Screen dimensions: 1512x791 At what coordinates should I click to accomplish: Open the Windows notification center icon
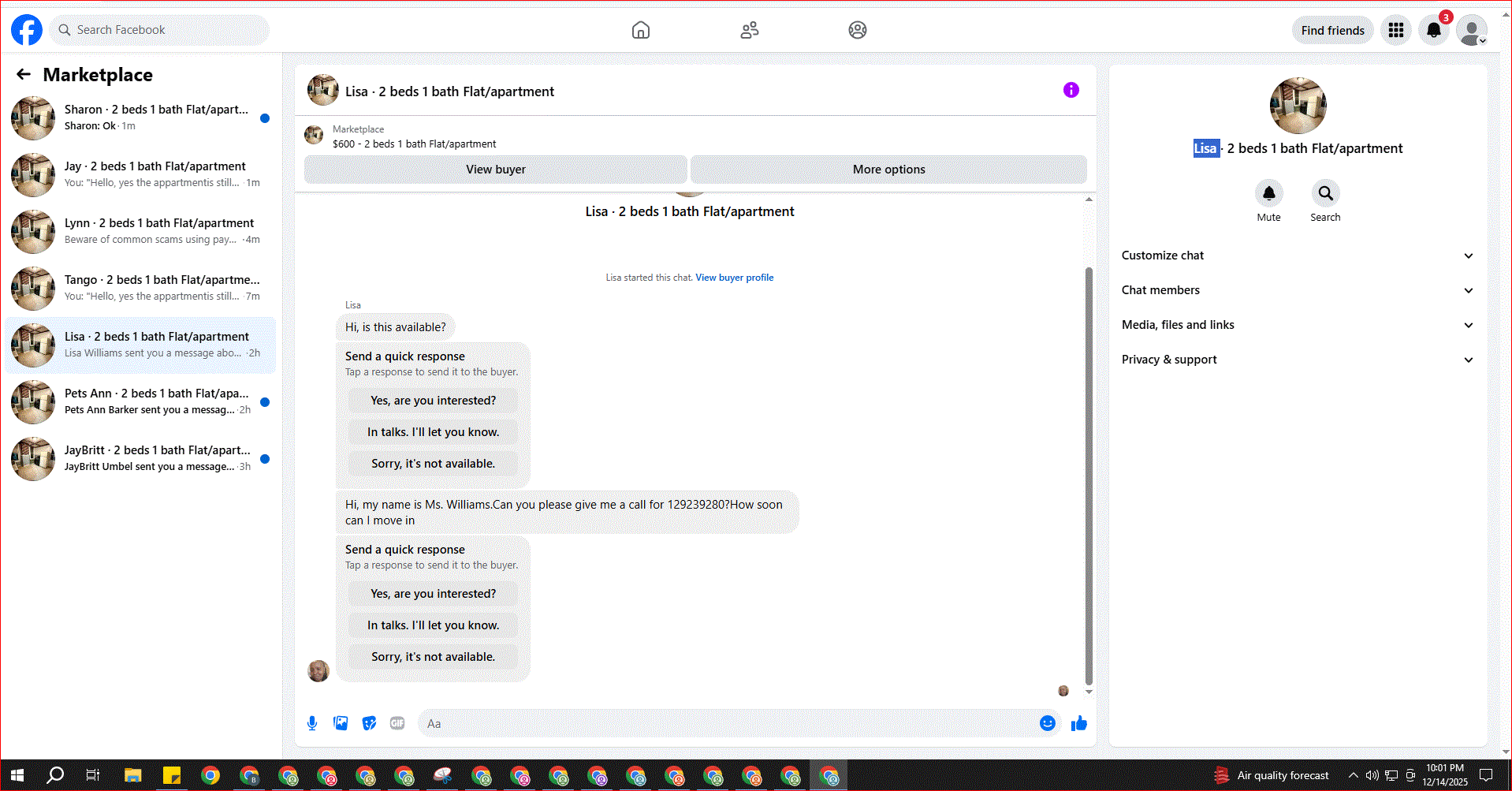click(x=1486, y=775)
